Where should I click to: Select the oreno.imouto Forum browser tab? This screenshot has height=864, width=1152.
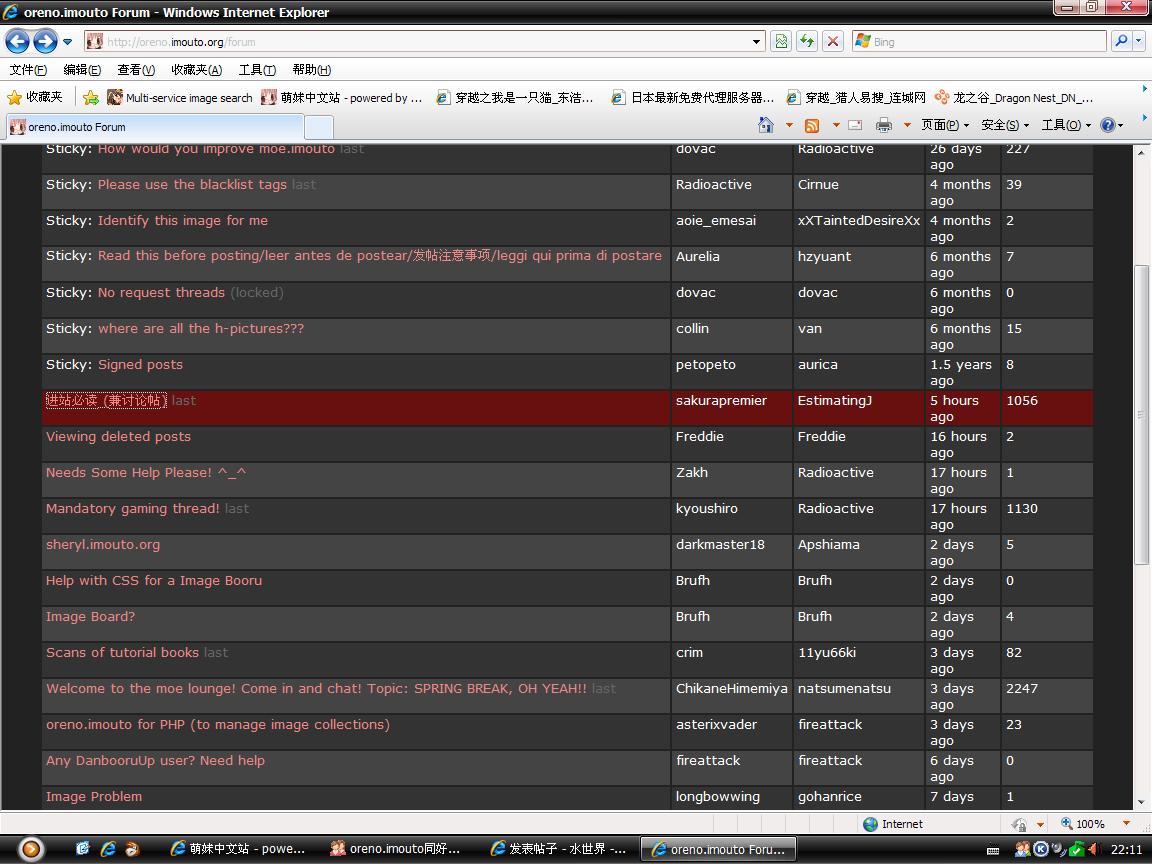pyautogui.click(x=154, y=126)
